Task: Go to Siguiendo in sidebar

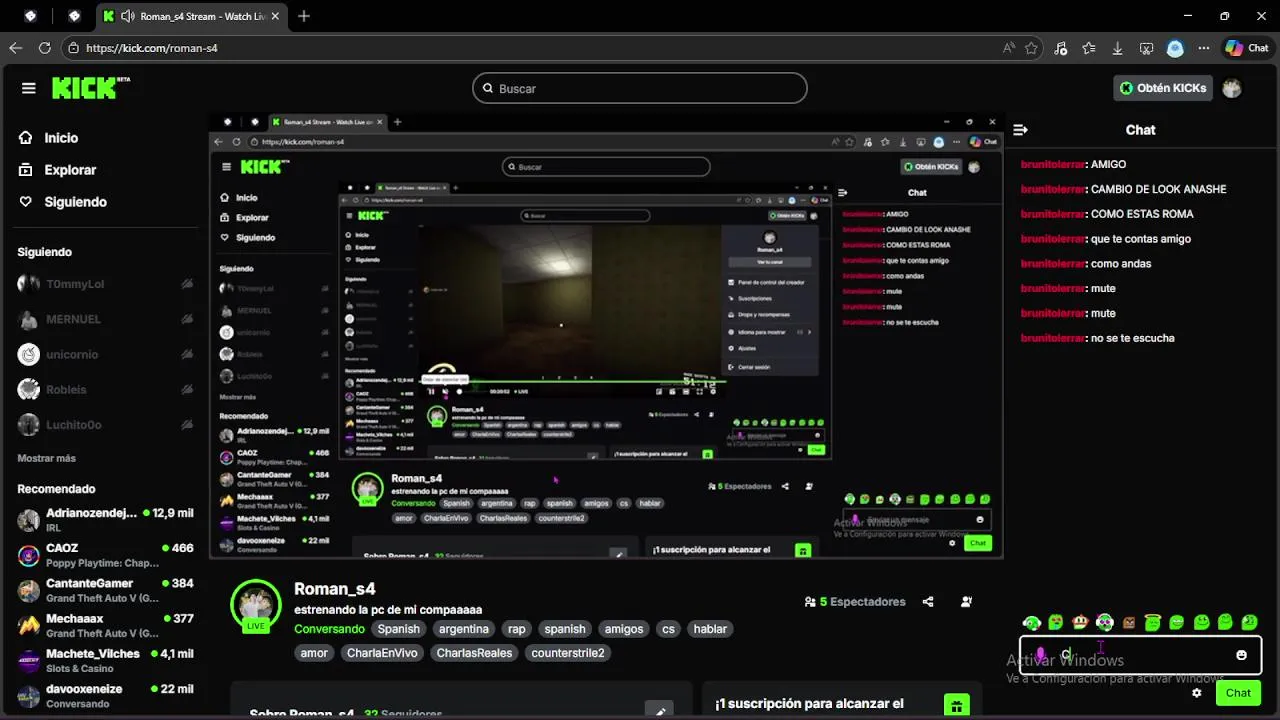Action: 75,202
